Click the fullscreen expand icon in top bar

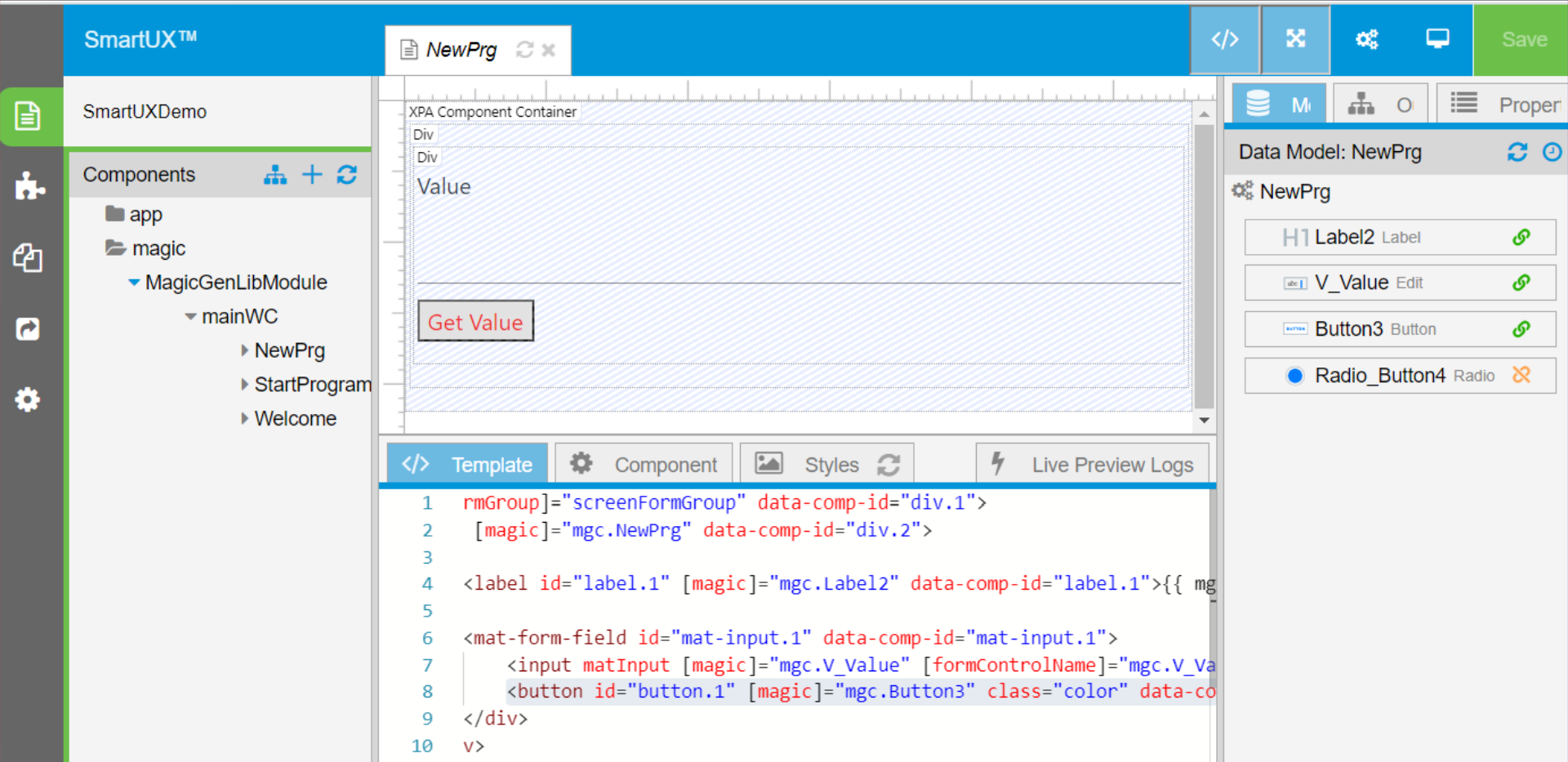tap(1295, 39)
